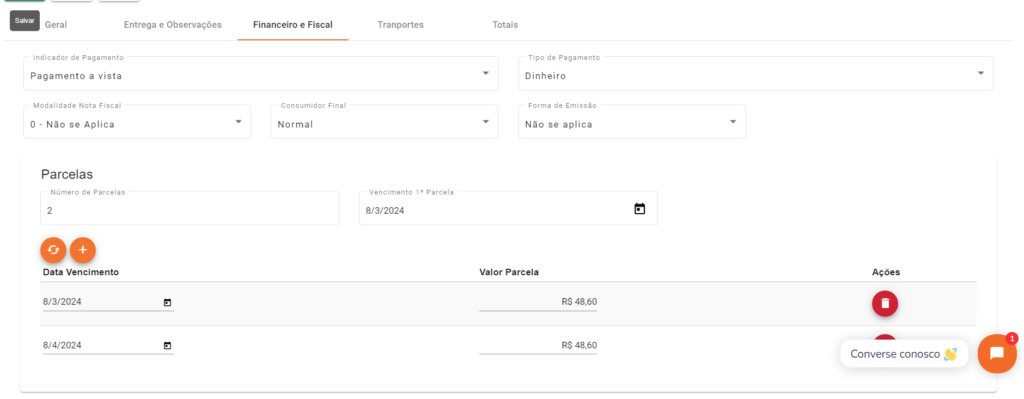Click into the Número de Parcelas field

coord(189,208)
